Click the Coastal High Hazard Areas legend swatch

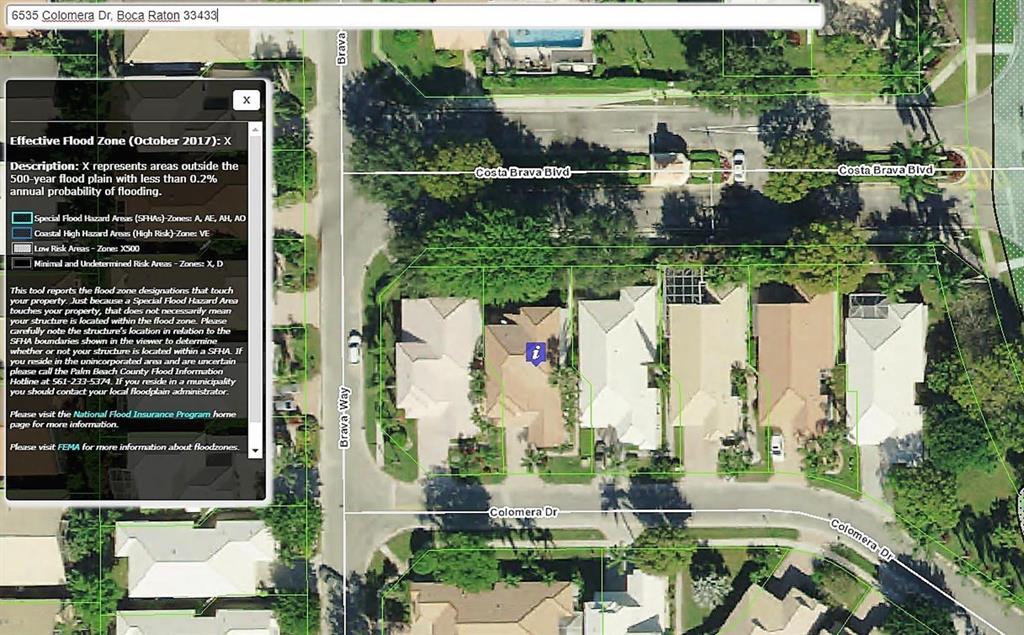click(x=21, y=233)
